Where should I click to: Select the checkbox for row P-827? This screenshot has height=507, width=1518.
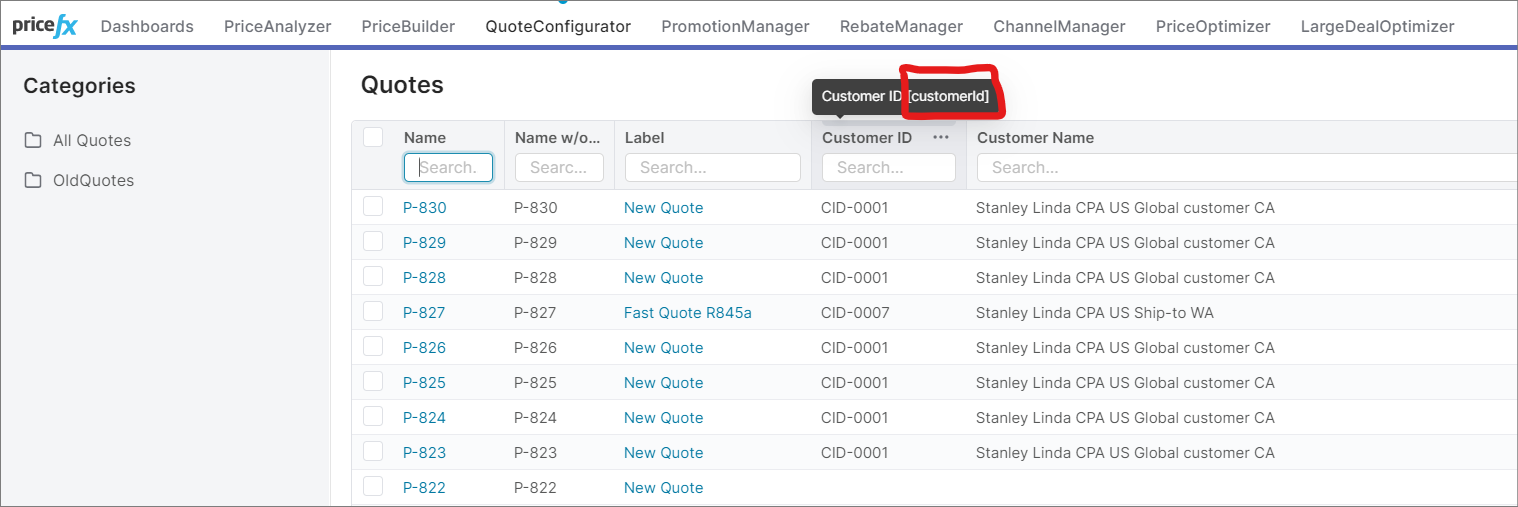(x=373, y=312)
